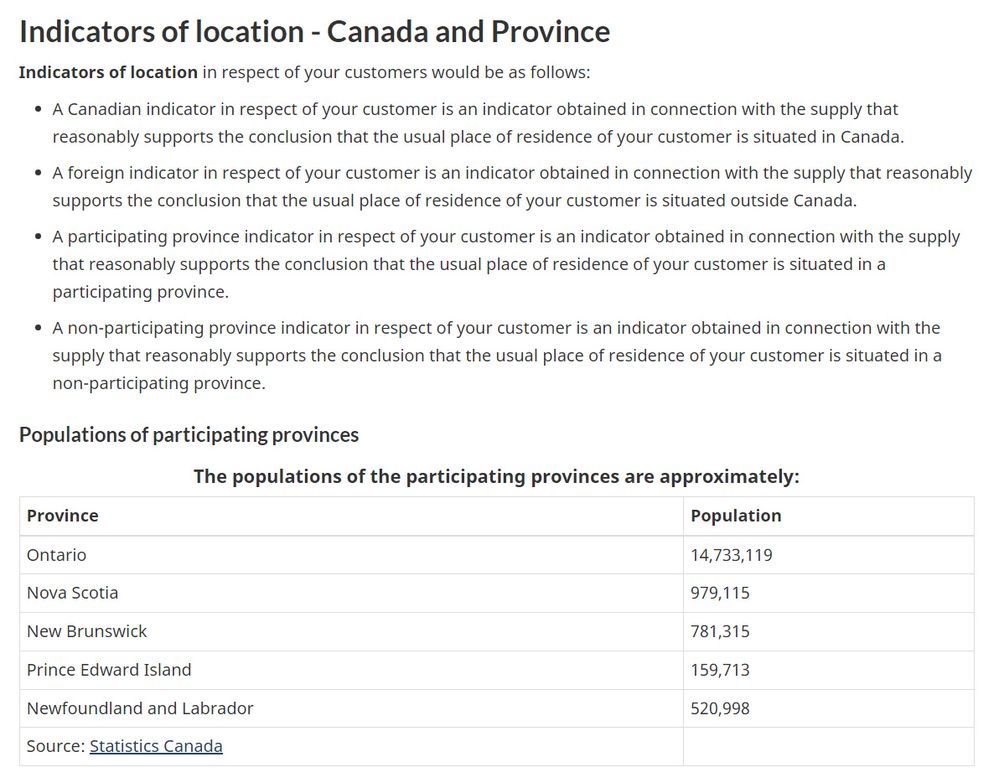Select the Population column header
This screenshot has width=999, height=784.
[x=736, y=516]
